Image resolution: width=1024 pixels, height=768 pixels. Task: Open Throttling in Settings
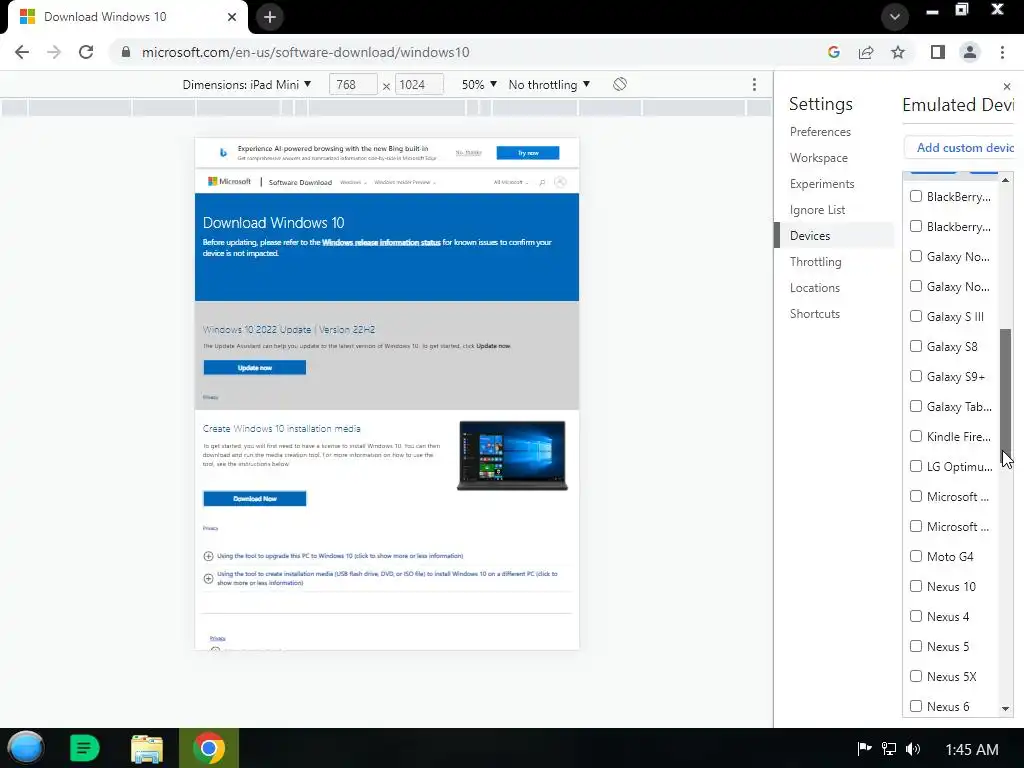click(x=815, y=262)
